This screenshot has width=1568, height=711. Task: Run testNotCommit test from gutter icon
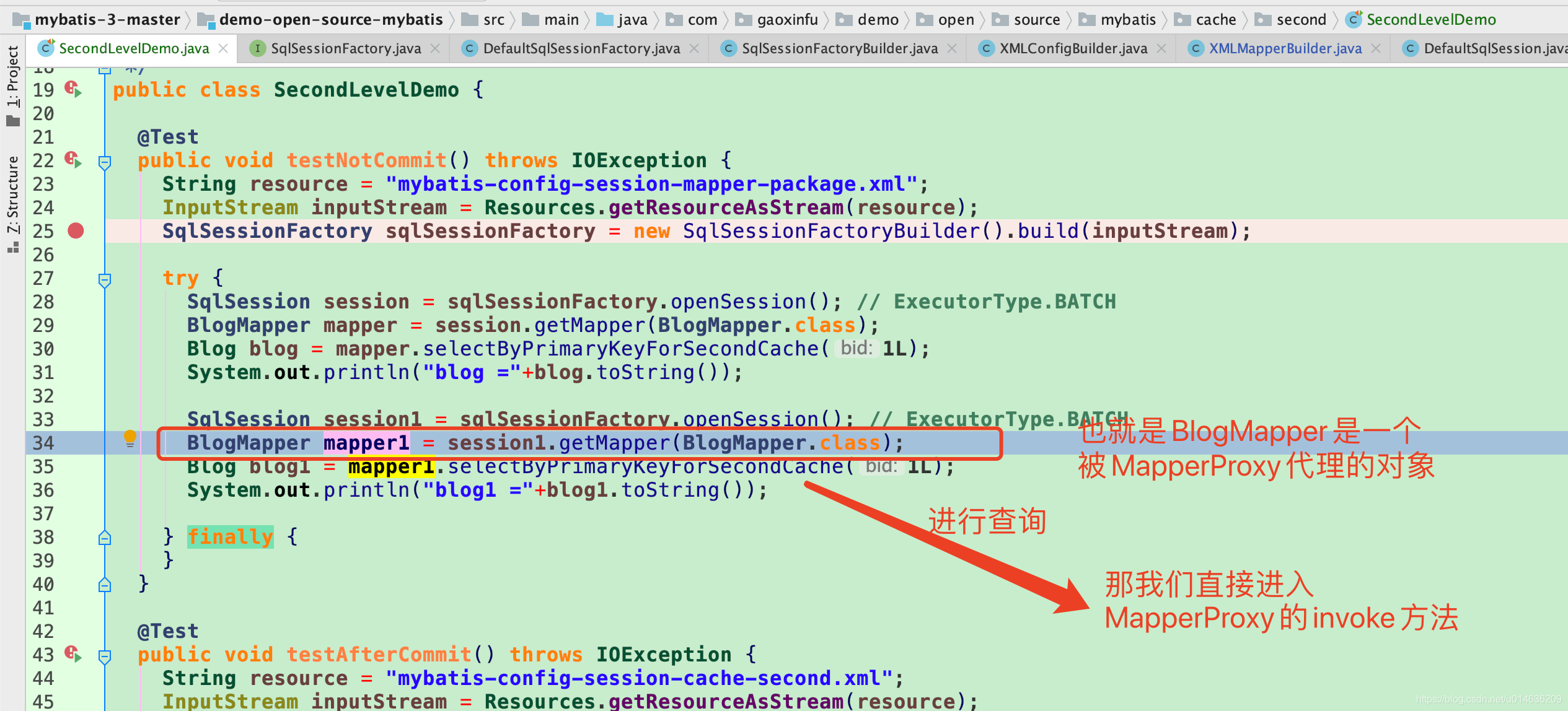(74, 160)
